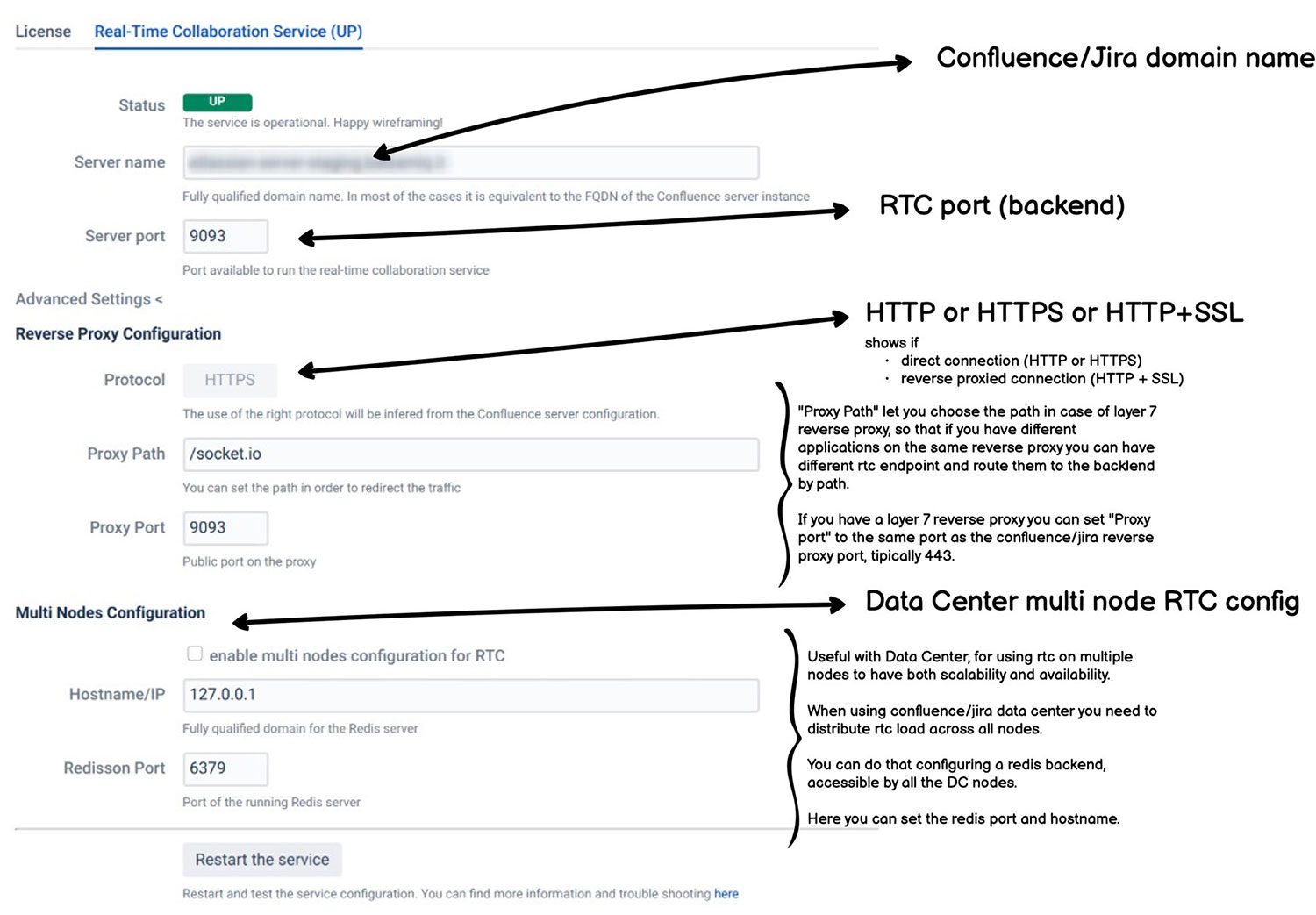Click the green UP status badge
1316x915 pixels.
[217, 102]
